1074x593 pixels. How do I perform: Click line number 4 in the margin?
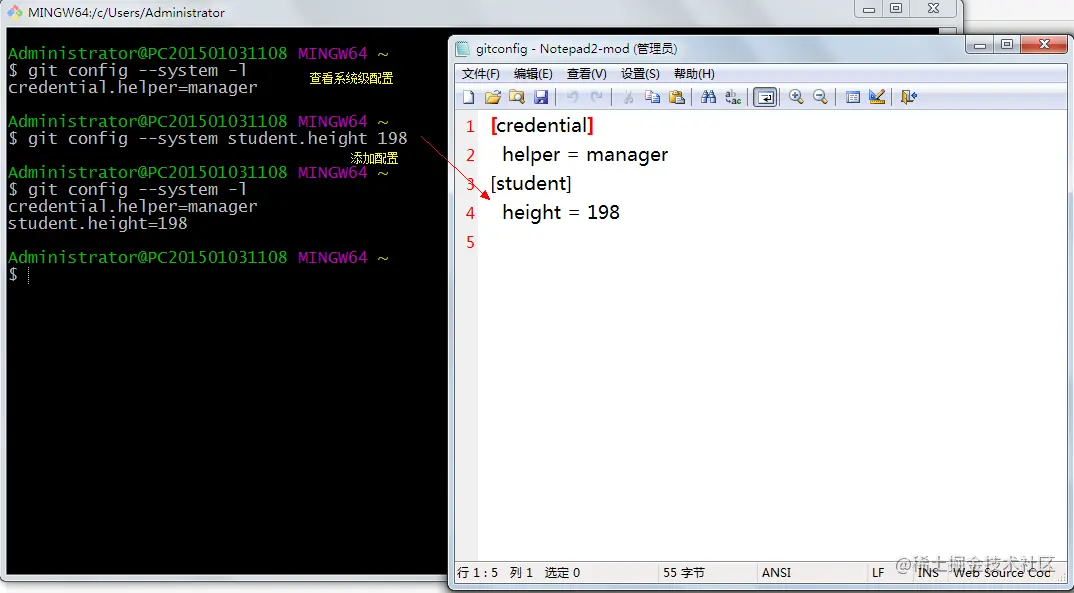click(x=470, y=213)
